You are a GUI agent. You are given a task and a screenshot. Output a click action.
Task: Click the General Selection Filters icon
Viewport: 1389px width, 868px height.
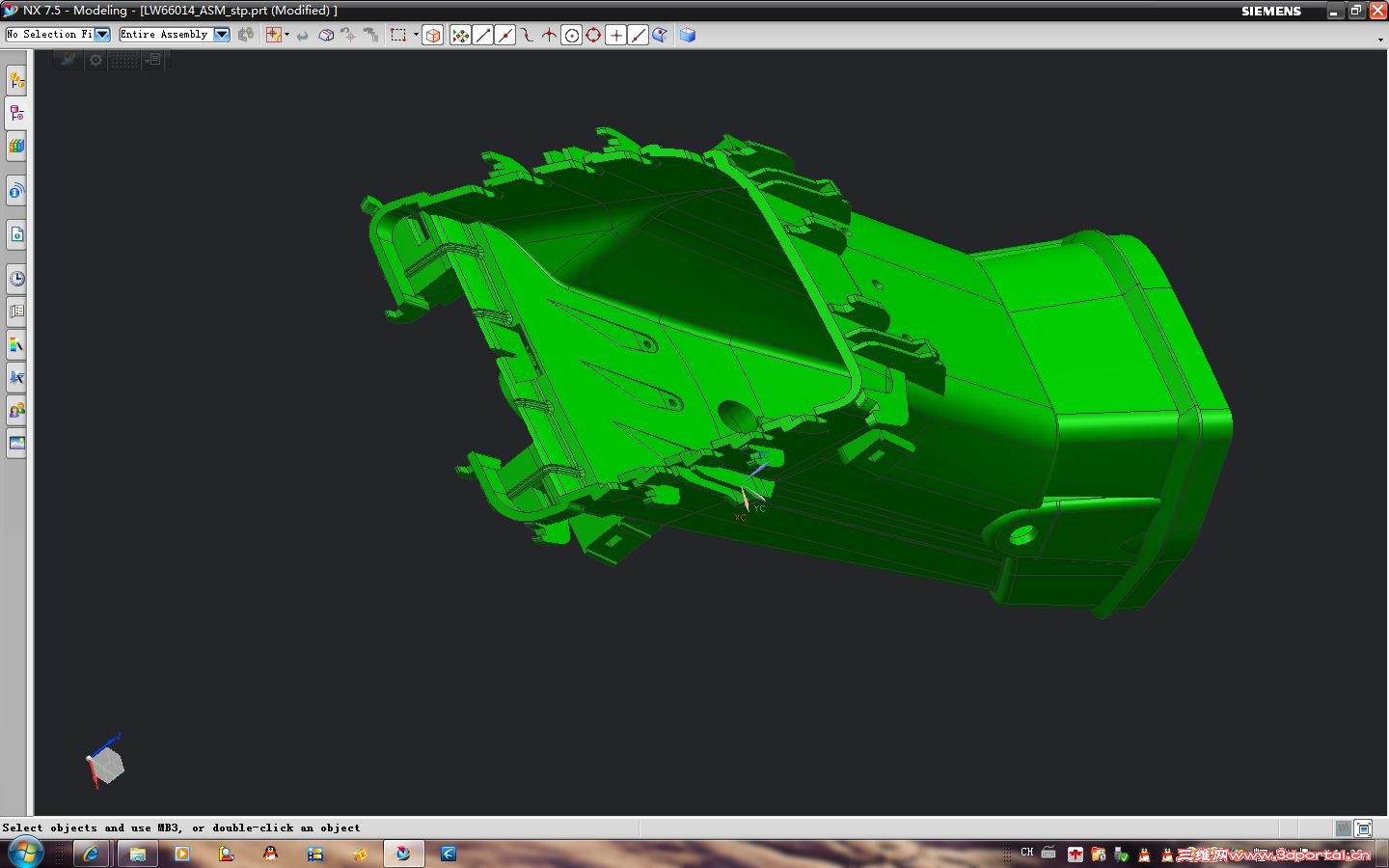click(x=247, y=35)
